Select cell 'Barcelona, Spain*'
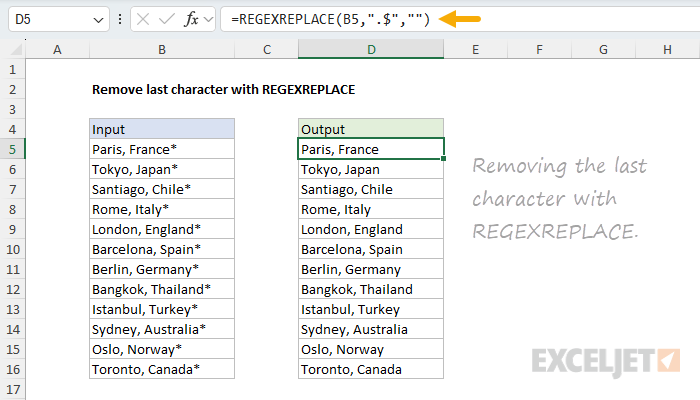 pyautogui.click(x=162, y=249)
